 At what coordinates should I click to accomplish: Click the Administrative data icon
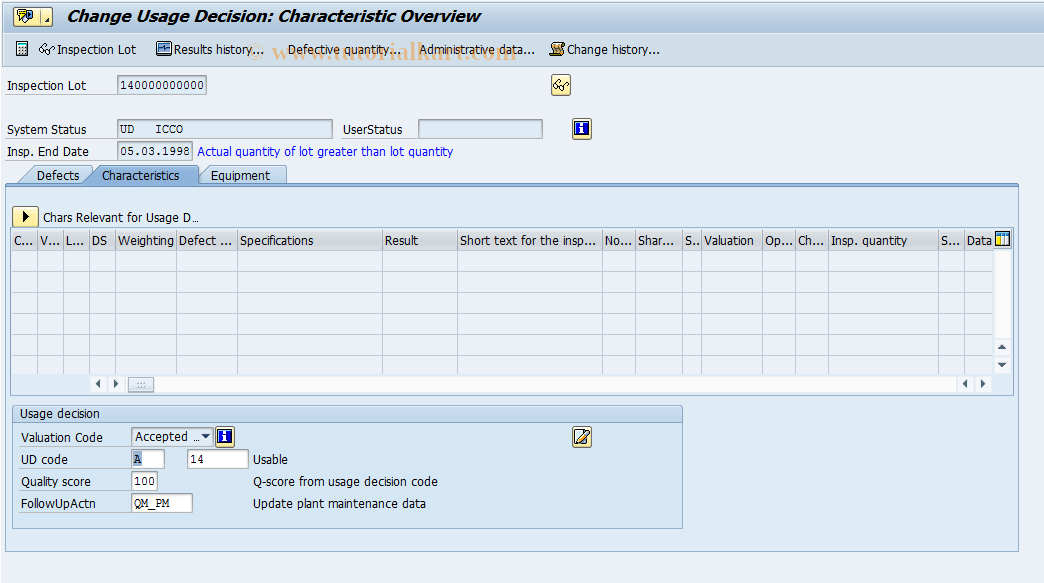pos(477,49)
